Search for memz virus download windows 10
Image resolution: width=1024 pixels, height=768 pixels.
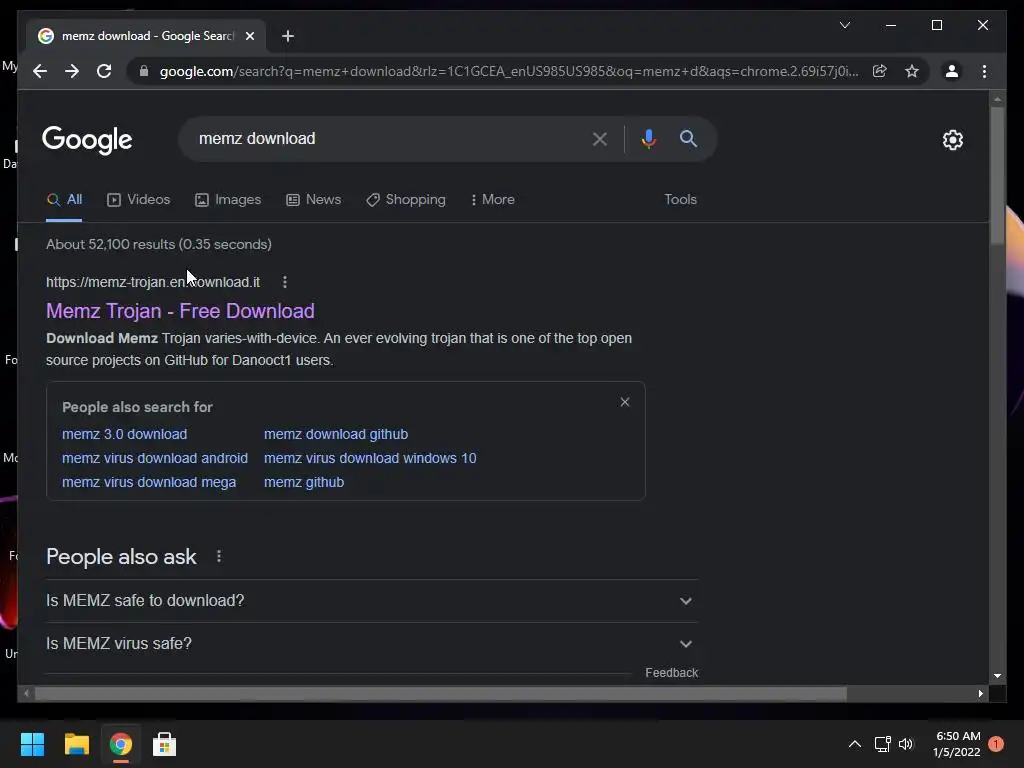370,458
